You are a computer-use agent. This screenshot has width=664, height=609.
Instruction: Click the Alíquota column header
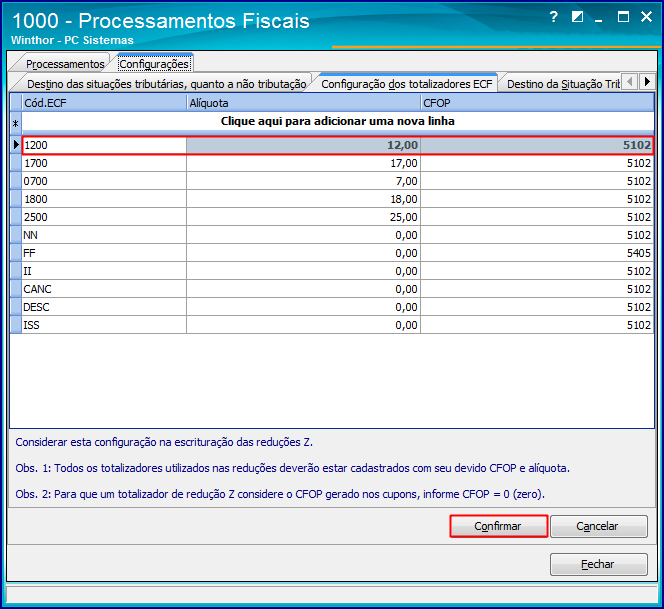click(x=303, y=103)
